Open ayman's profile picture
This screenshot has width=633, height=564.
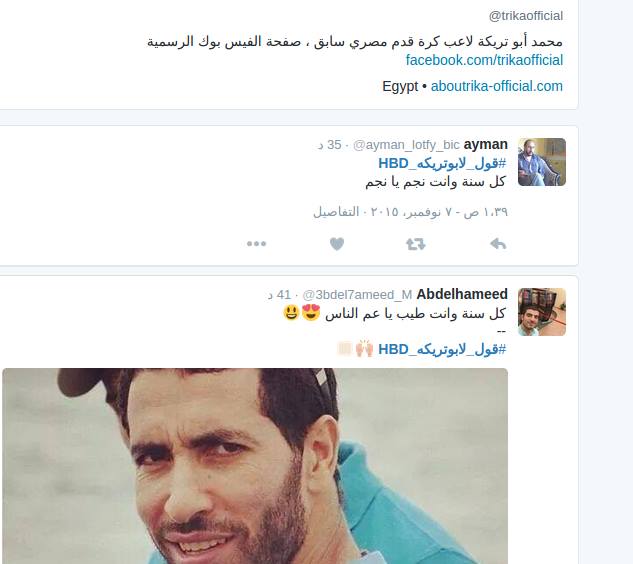[542, 162]
